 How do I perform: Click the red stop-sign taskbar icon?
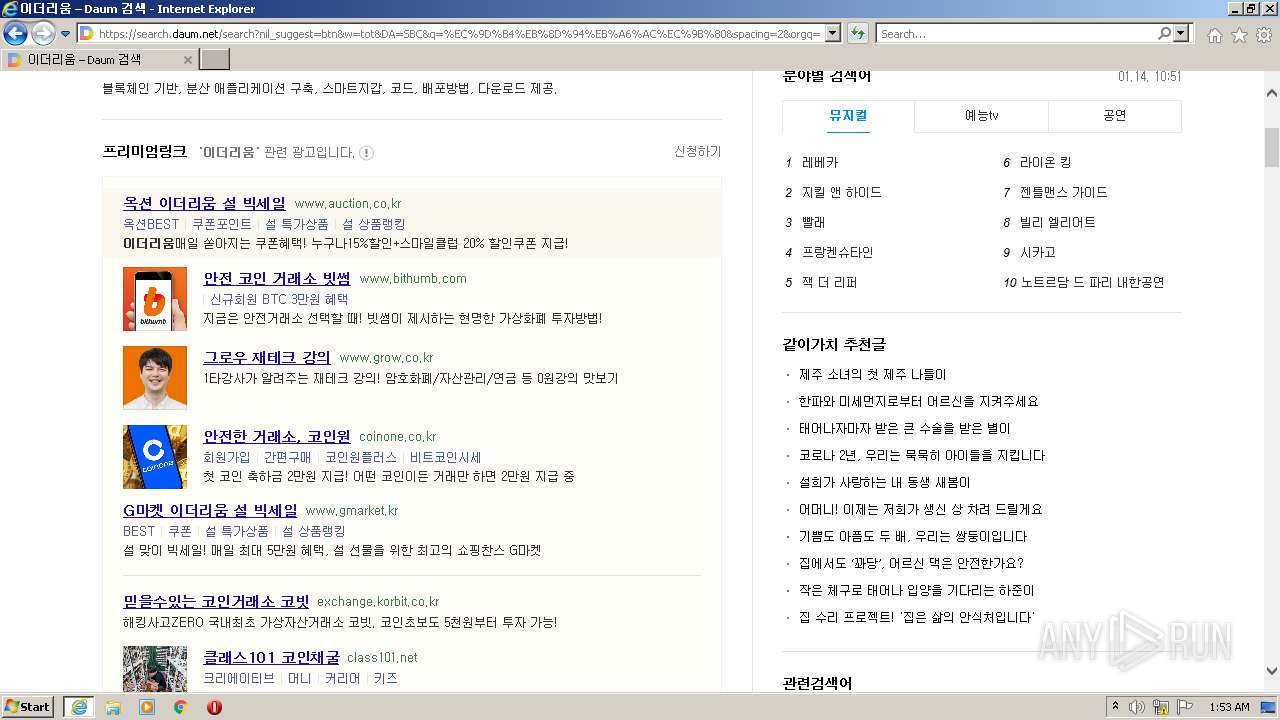click(x=214, y=707)
